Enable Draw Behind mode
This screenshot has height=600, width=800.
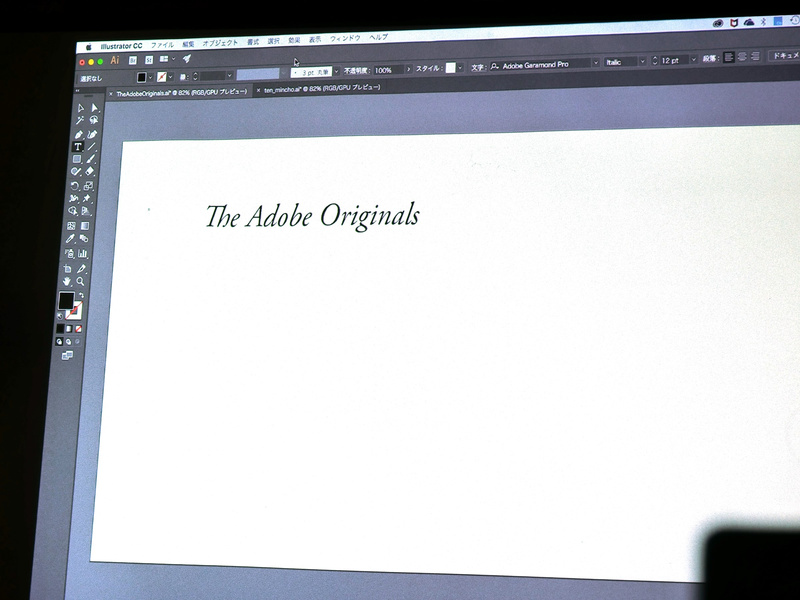(x=68, y=342)
